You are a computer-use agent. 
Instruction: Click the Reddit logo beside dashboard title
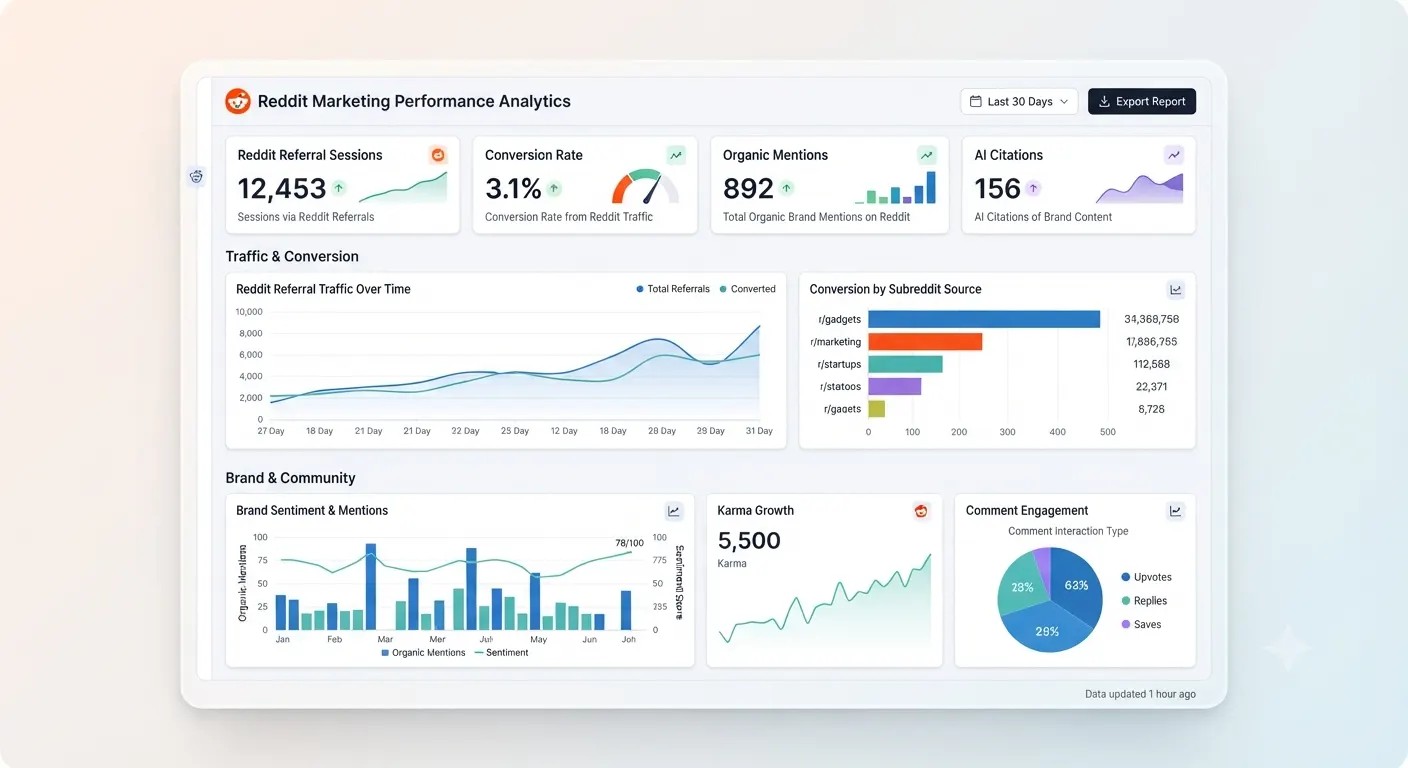coord(238,101)
